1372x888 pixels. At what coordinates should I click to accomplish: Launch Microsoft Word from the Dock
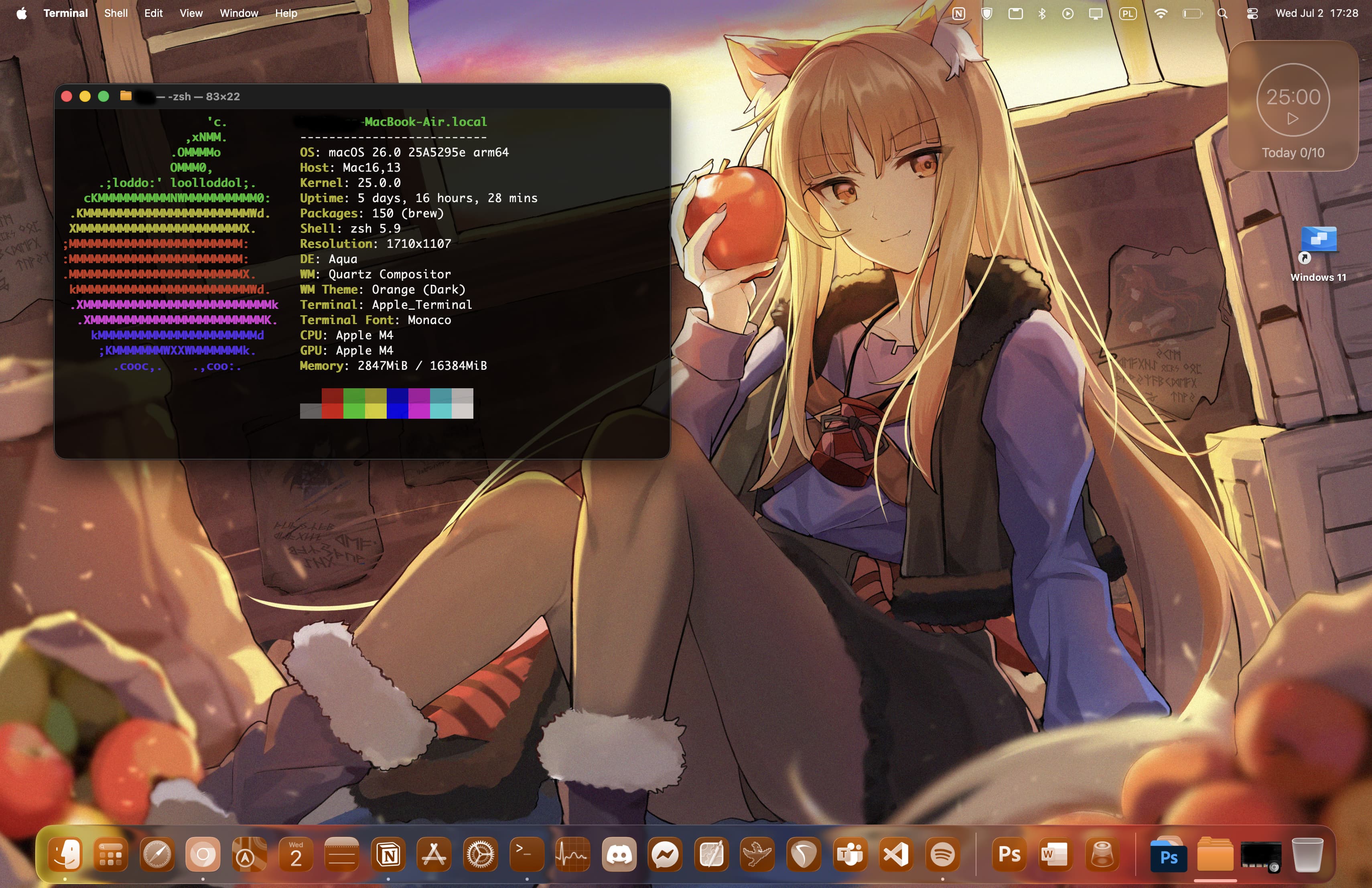tap(1055, 855)
